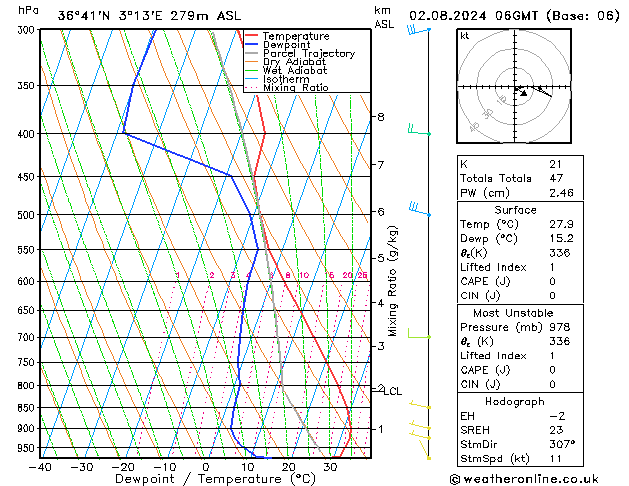Screen dimensions: 629x486
Task: Click the green wind barb at 700 hPa
Action: tap(419, 334)
